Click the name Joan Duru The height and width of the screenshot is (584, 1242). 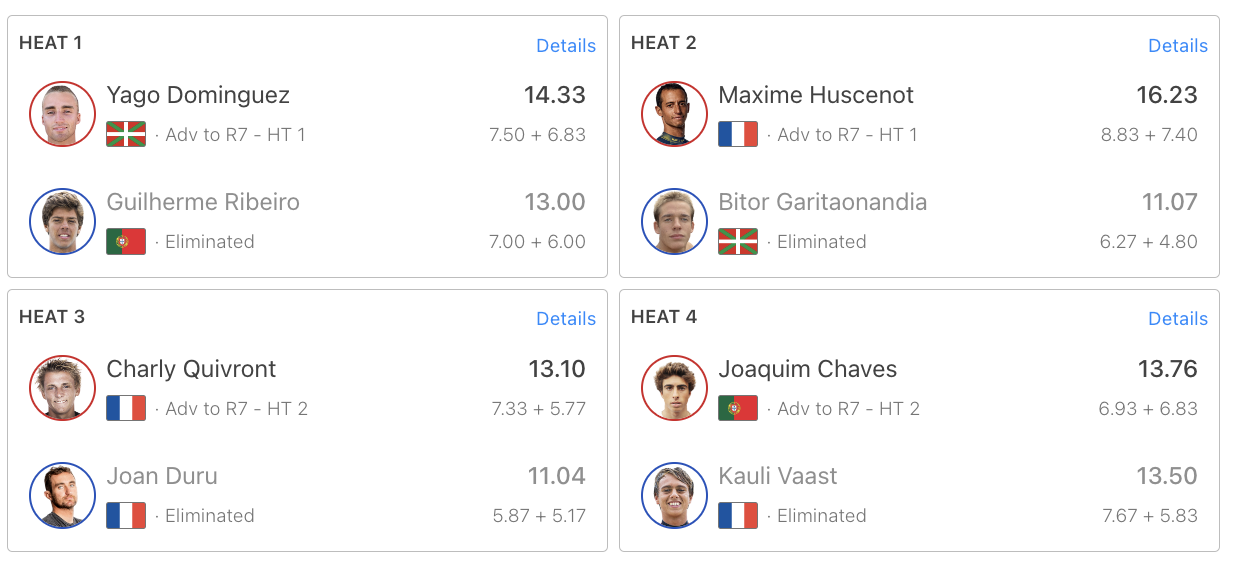pos(162,476)
